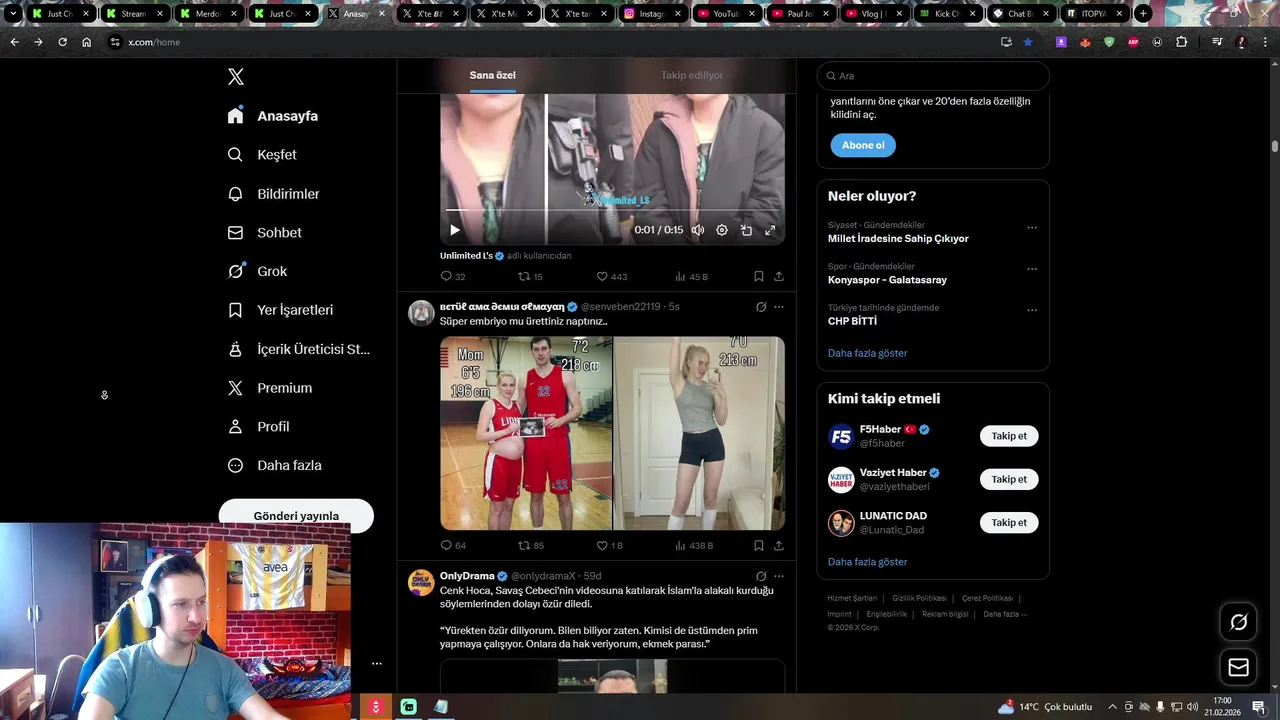
Task: Open Bildirimler page
Action: point(273,194)
